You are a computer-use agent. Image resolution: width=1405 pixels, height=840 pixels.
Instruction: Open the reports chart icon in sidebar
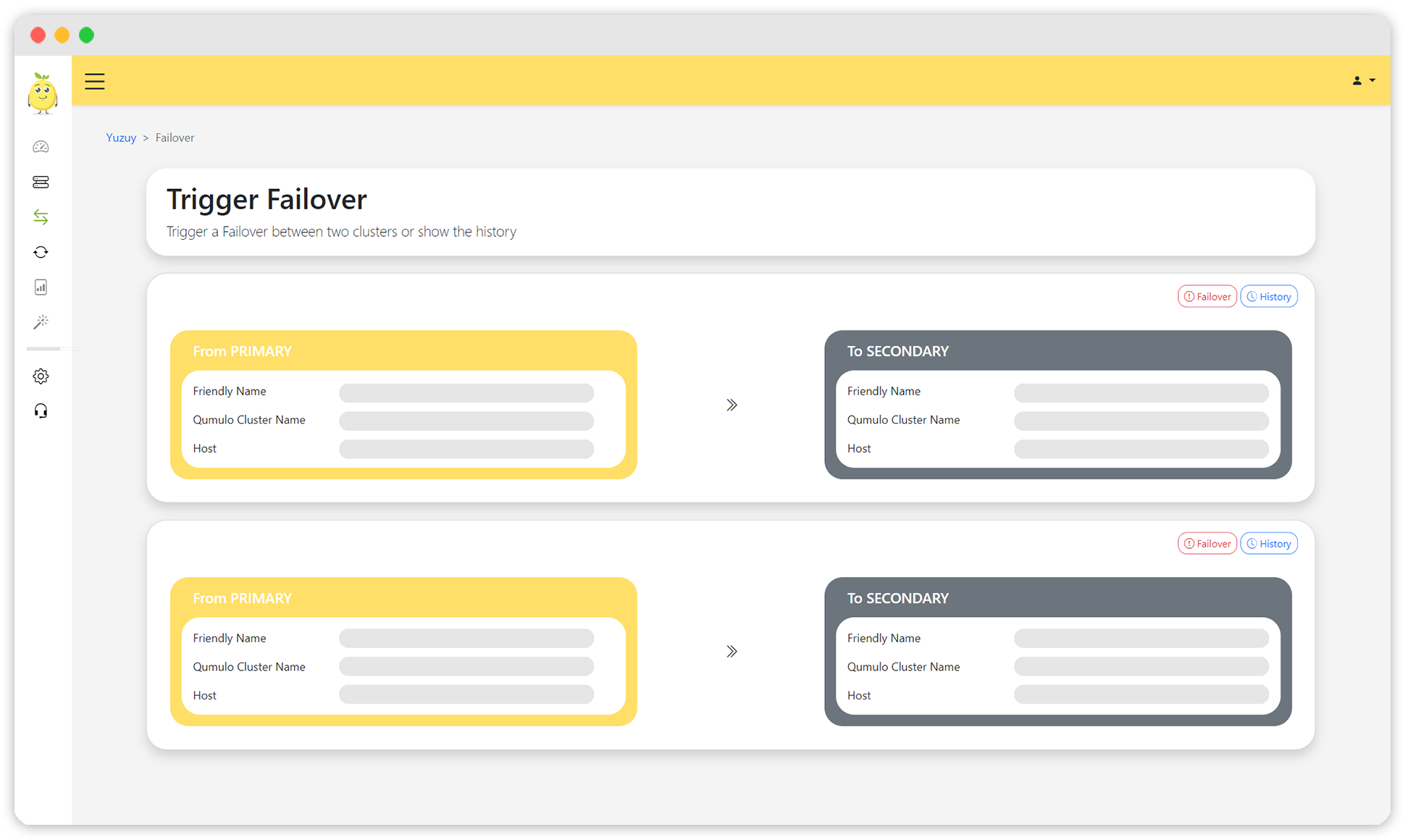pyautogui.click(x=41, y=287)
